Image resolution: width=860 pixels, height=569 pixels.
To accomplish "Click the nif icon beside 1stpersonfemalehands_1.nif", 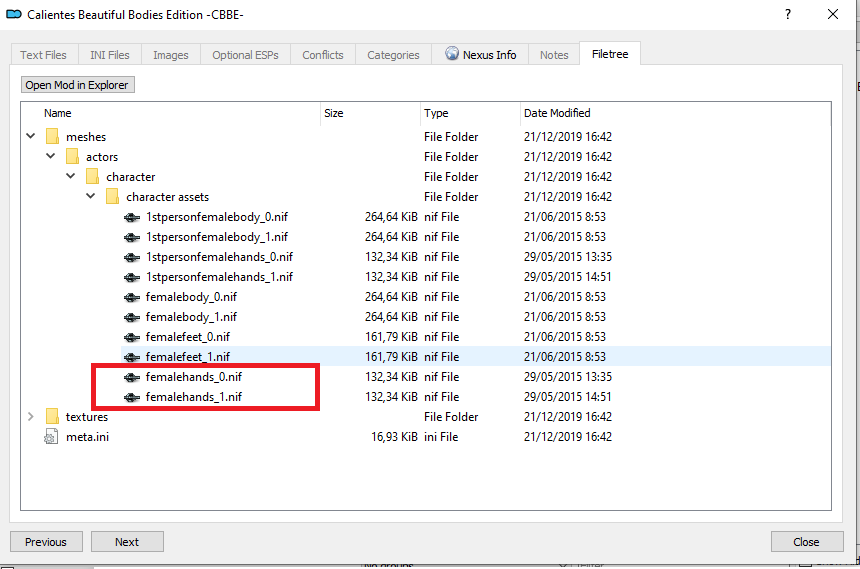I will pyautogui.click(x=132, y=277).
